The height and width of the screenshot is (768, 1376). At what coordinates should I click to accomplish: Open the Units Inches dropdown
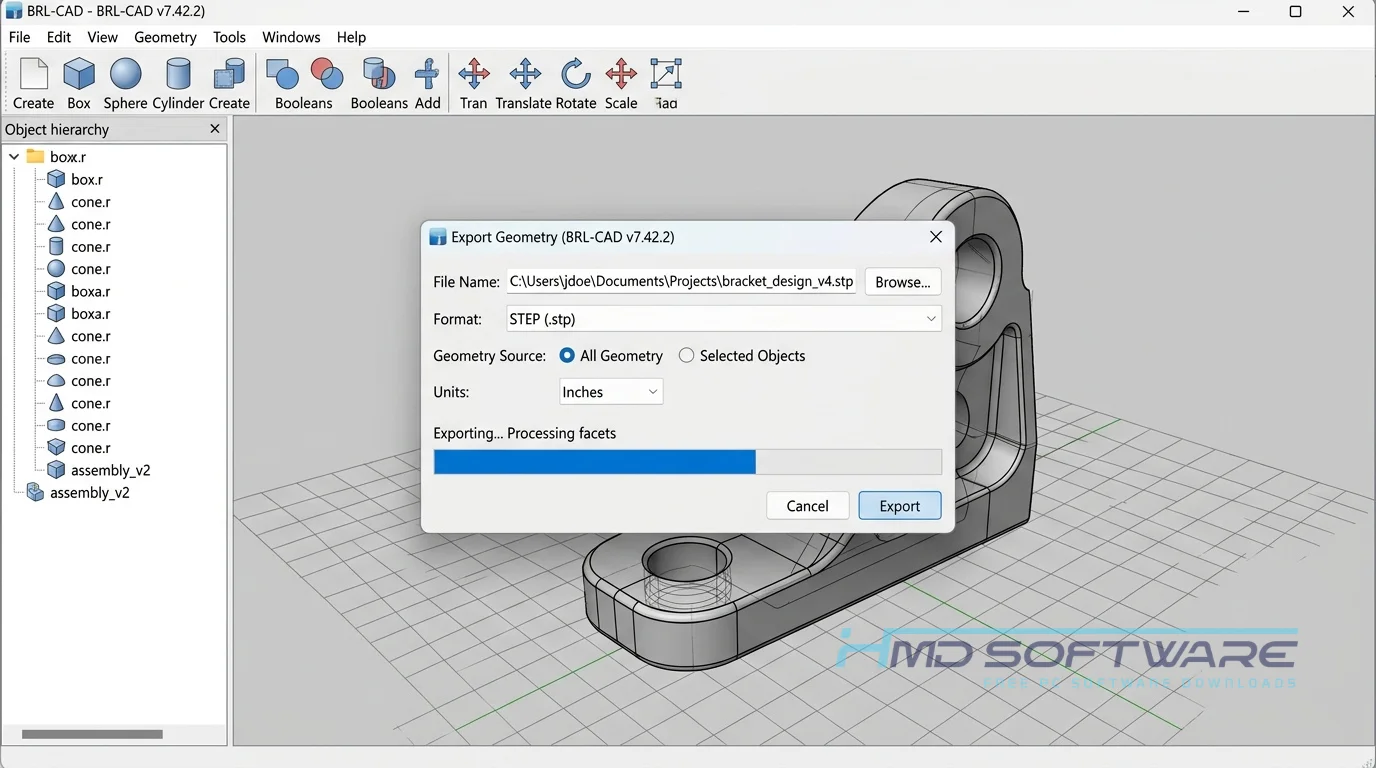(x=611, y=392)
